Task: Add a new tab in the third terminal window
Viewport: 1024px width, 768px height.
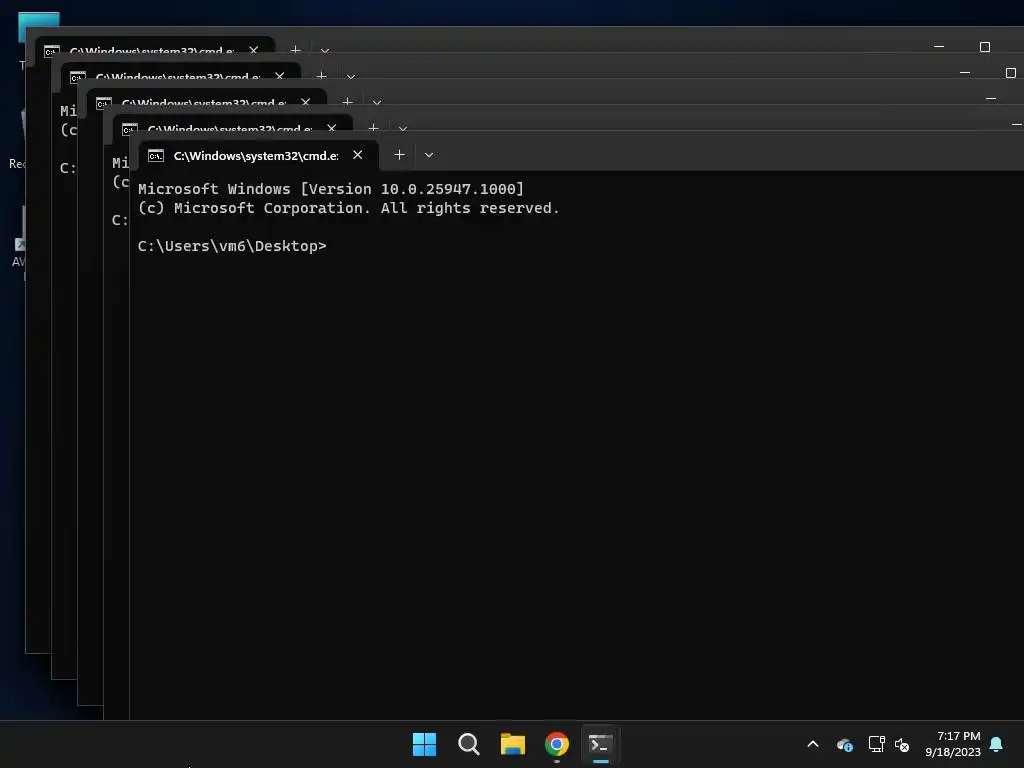Action: point(347,101)
